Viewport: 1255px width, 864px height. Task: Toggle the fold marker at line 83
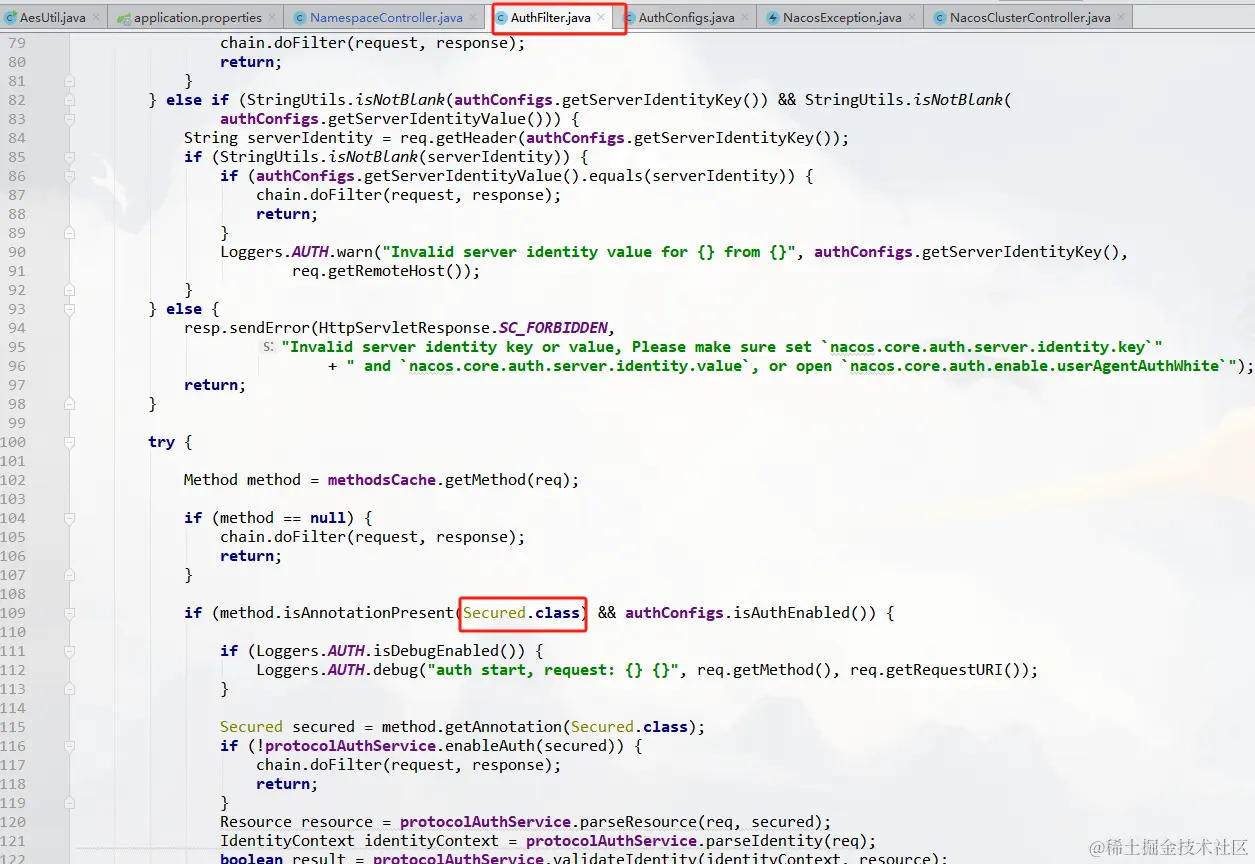69,119
